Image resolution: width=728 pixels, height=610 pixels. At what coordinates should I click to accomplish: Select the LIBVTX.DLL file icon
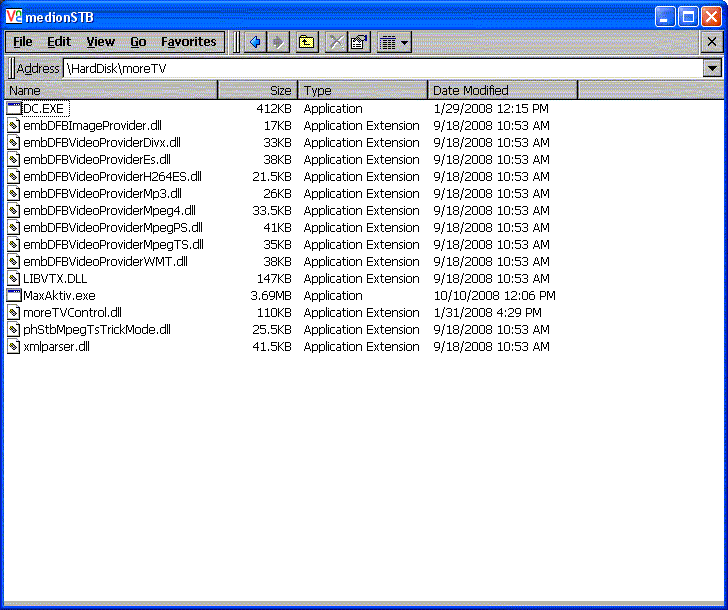click(14, 279)
